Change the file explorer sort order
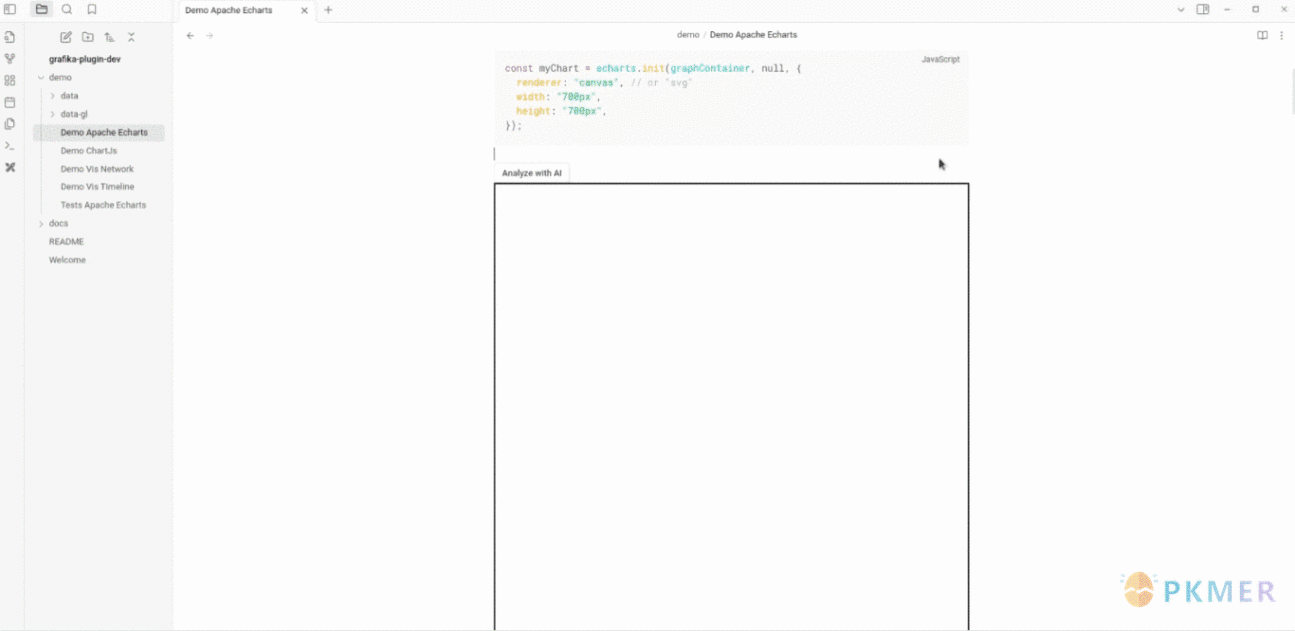The image size is (1295, 631). pyautogui.click(x=109, y=37)
